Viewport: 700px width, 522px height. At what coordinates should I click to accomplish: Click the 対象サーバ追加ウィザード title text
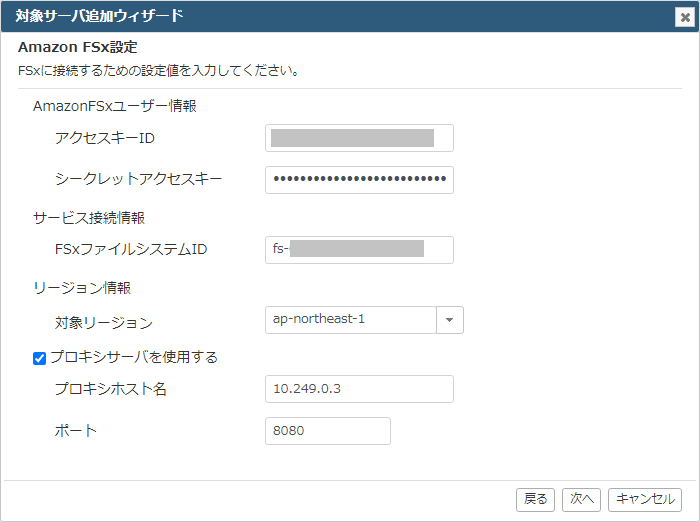[99, 16]
